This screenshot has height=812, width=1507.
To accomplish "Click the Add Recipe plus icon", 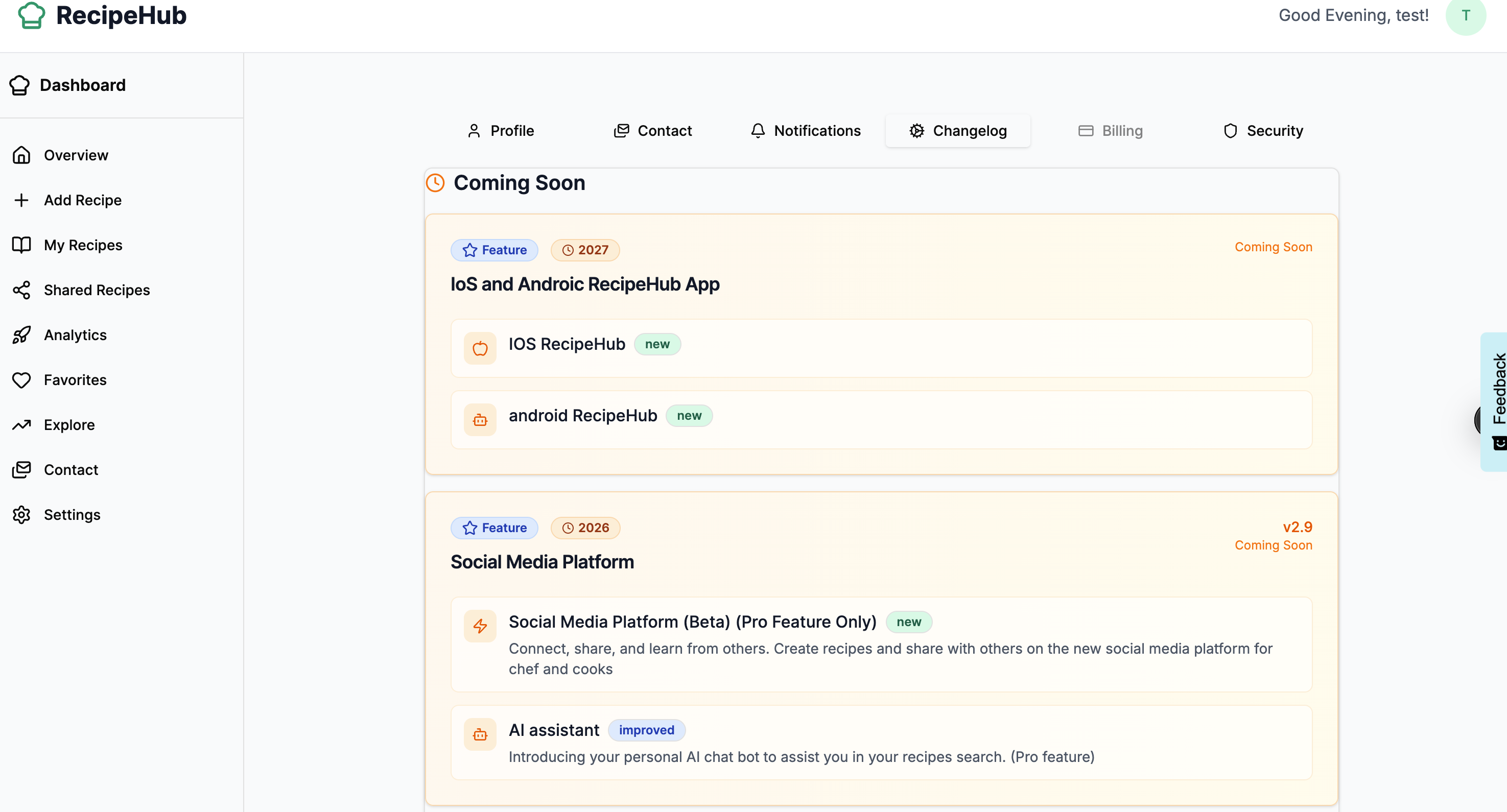I will 21,200.
